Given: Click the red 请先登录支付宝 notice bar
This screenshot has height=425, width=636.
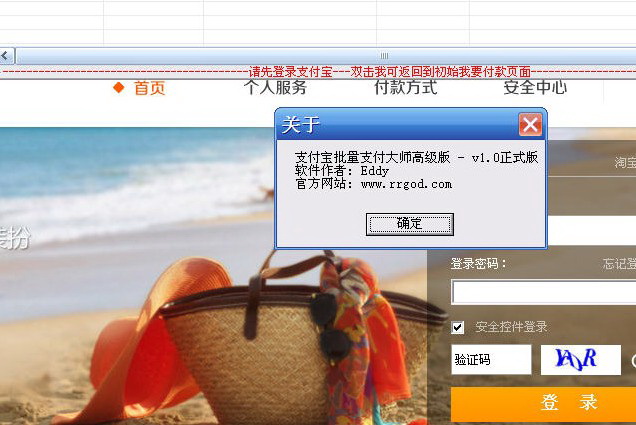Looking at the screenshot, I should coord(318,72).
